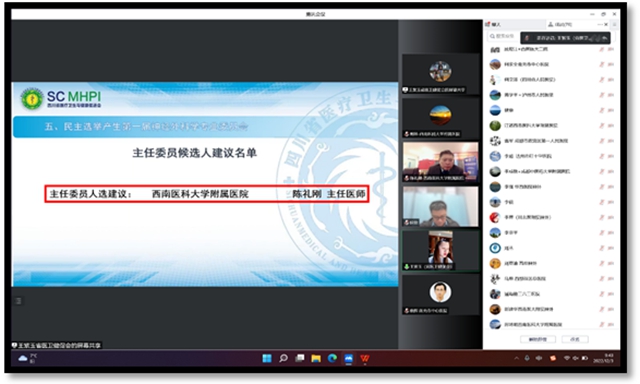Expand hidden system tray icons chevron

pos(516,358)
